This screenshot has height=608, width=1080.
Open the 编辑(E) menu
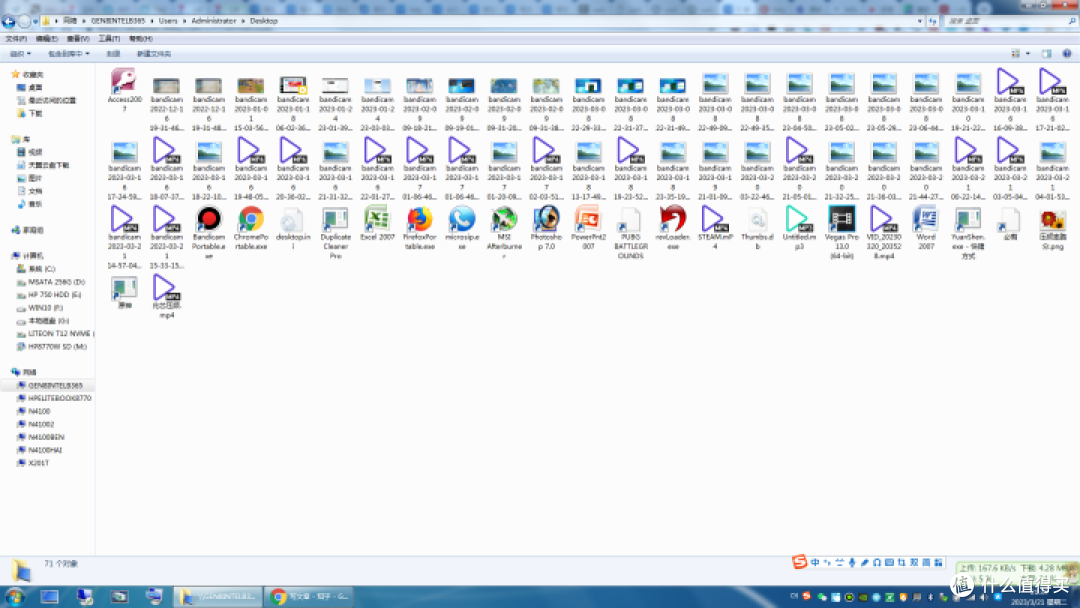46,39
